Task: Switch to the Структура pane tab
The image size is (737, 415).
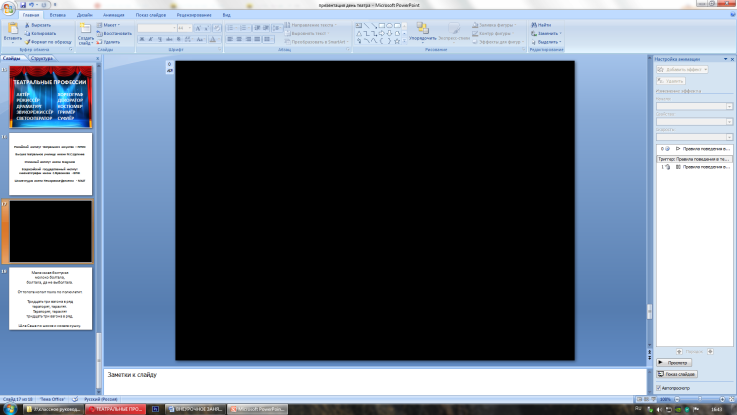Action: click(x=42, y=59)
